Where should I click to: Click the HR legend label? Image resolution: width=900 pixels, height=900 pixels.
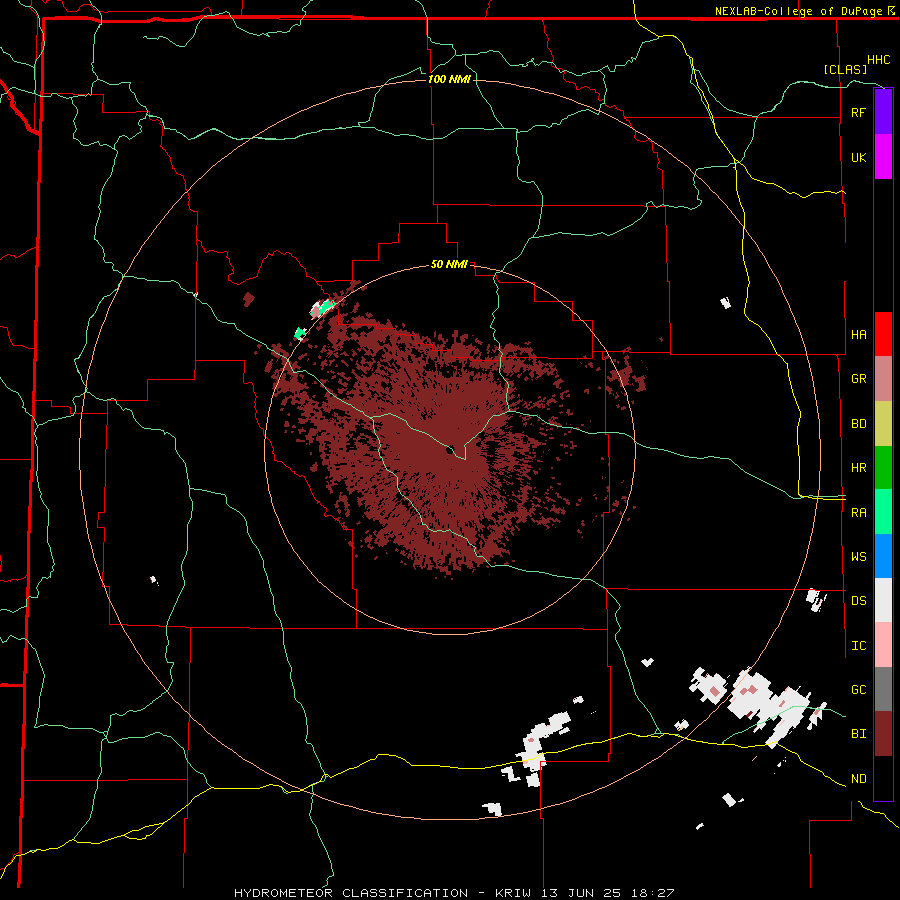pyautogui.click(x=858, y=468)
